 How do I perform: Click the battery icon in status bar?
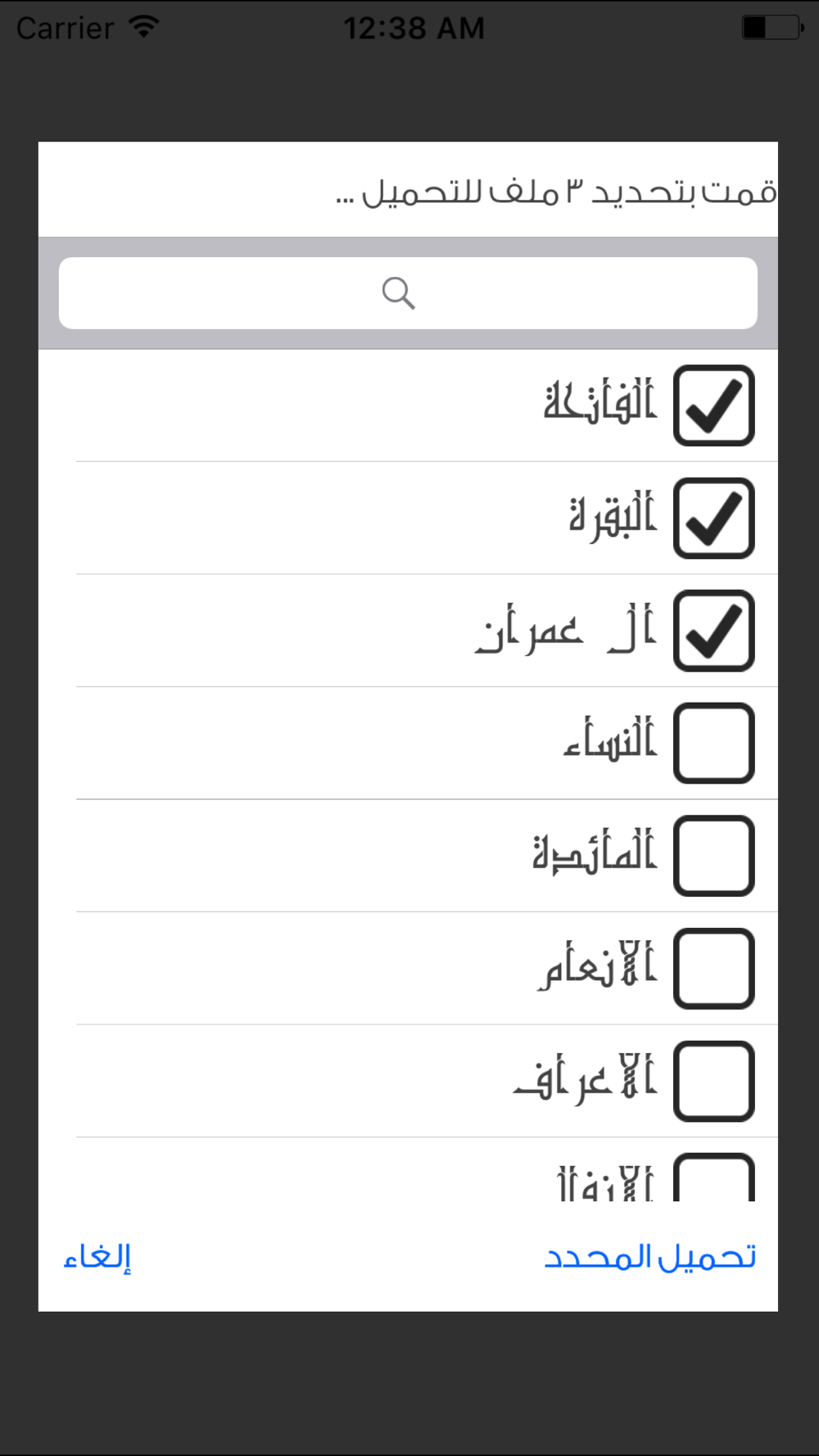(772, 28)
